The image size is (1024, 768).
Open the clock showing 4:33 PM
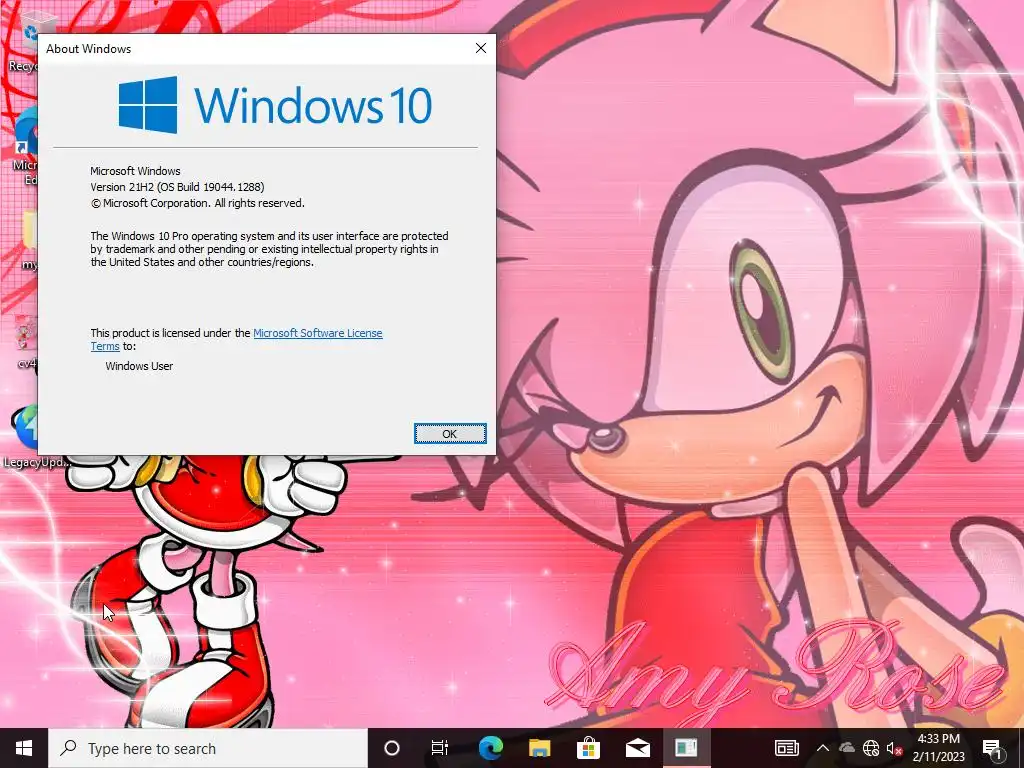(x=938, y=748)
